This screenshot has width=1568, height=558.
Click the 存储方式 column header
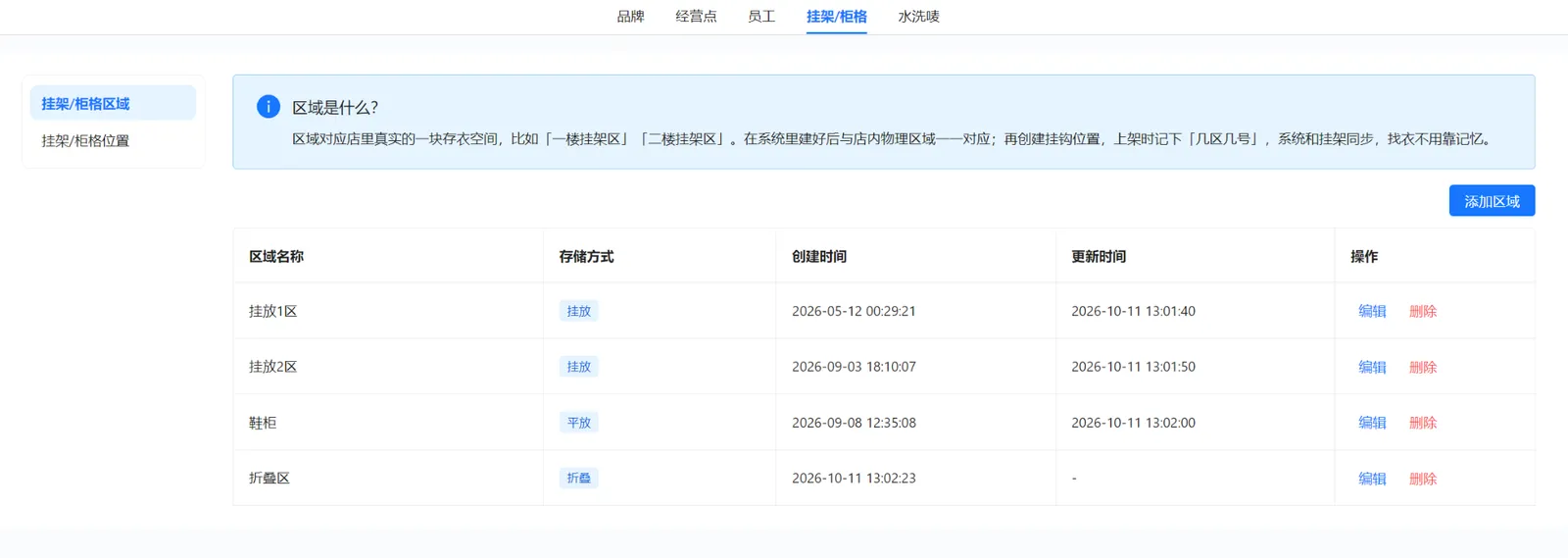(x=660, y=256)
